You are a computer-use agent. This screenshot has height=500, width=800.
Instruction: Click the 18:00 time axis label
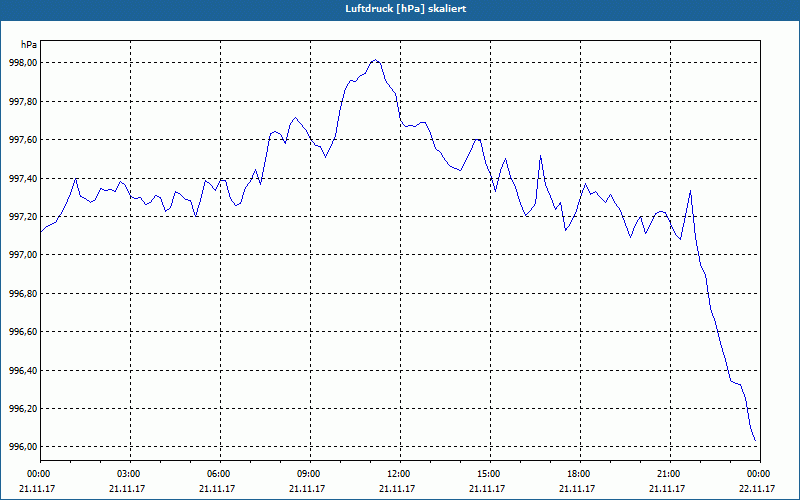tap(578, 474)
